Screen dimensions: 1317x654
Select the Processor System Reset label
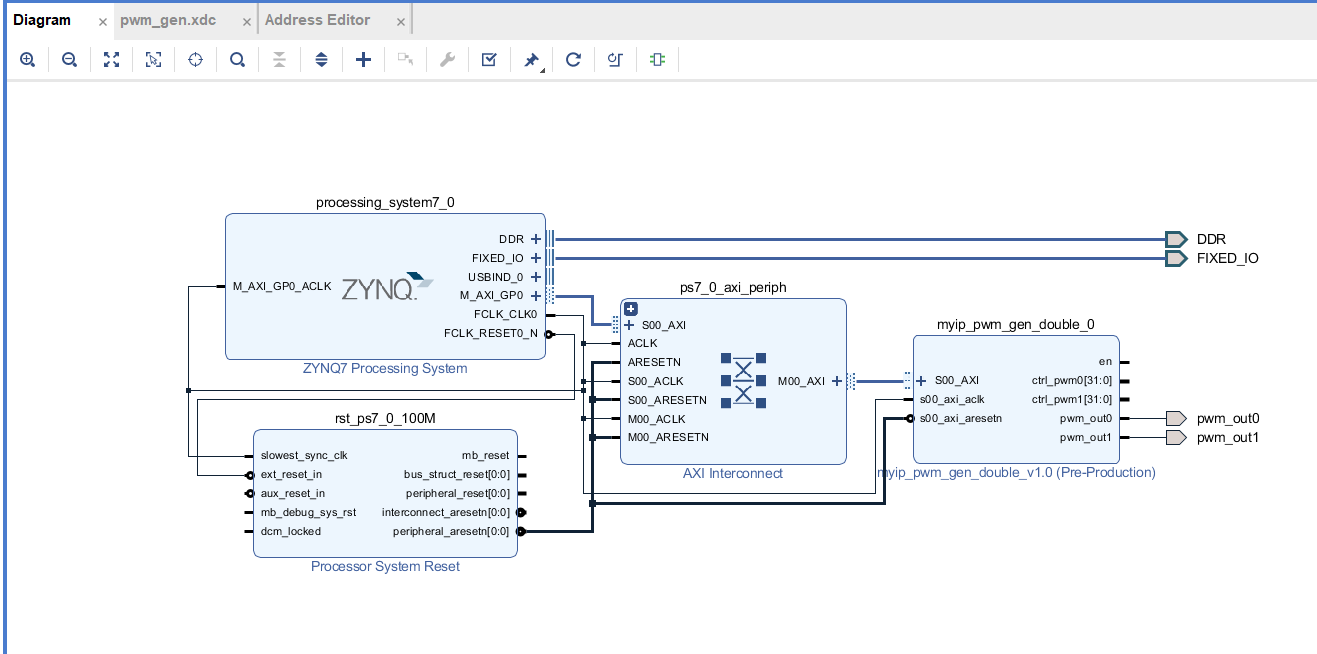385,566
